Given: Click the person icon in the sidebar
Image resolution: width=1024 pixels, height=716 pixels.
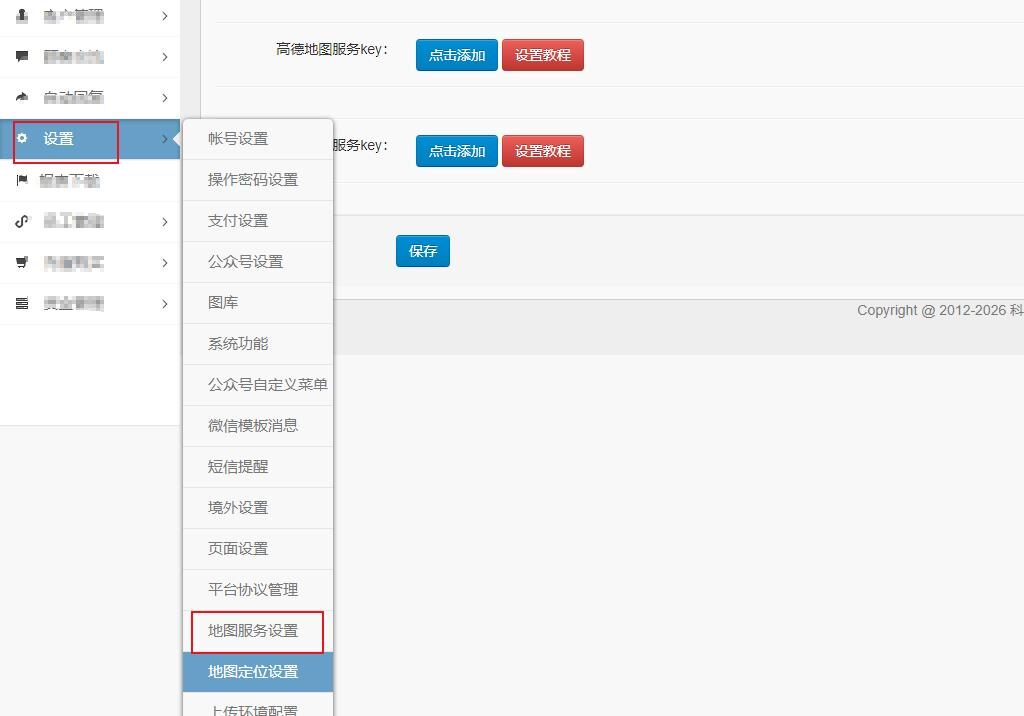Looking at the screenshot, I should click(x=22, y=16).
